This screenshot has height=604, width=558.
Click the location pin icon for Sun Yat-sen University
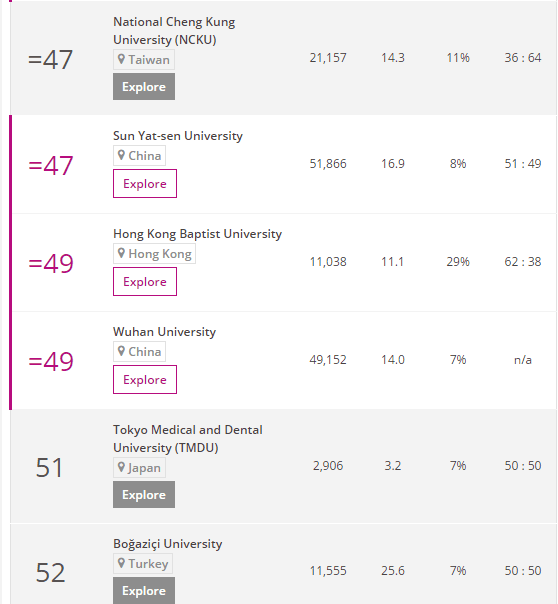point(121,155)
